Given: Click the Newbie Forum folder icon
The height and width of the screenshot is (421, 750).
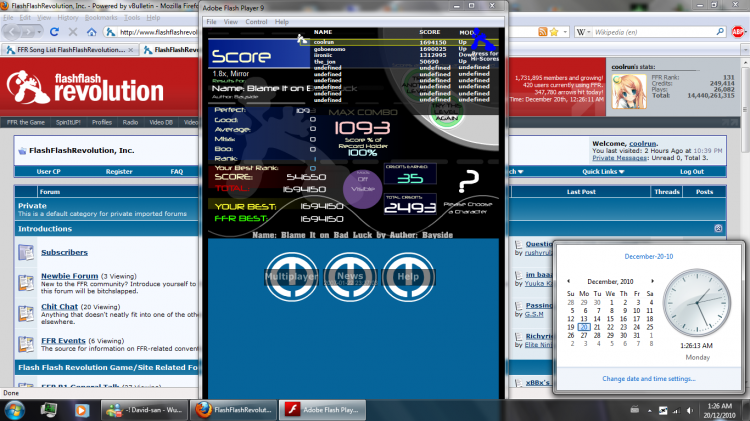Looking at the screenshot, I should (26, 283).
